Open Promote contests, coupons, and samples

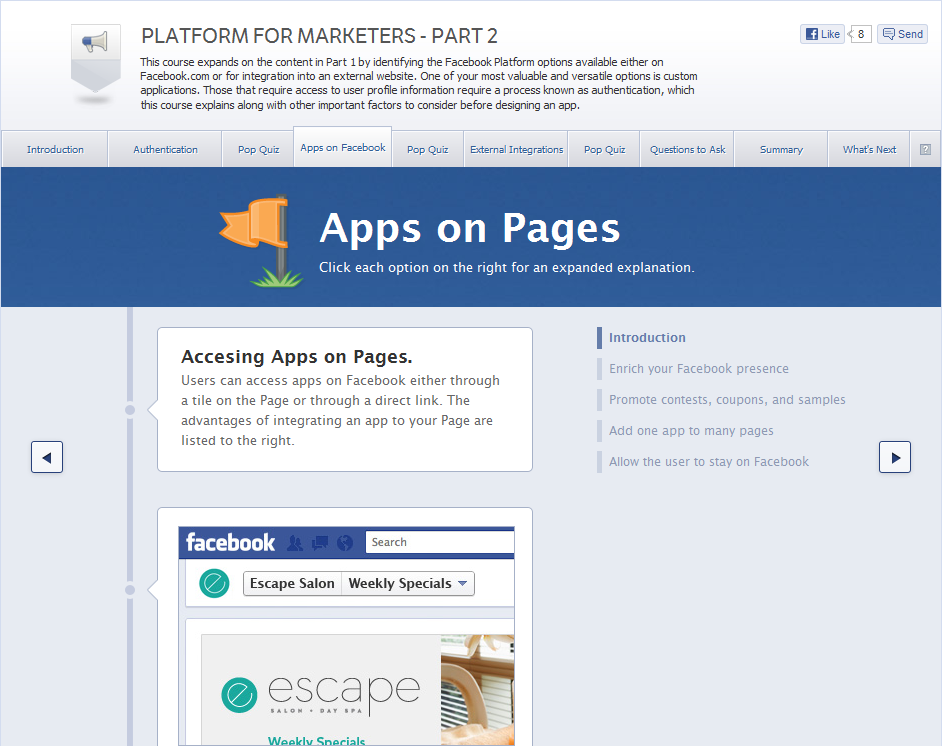coord(727,400)
